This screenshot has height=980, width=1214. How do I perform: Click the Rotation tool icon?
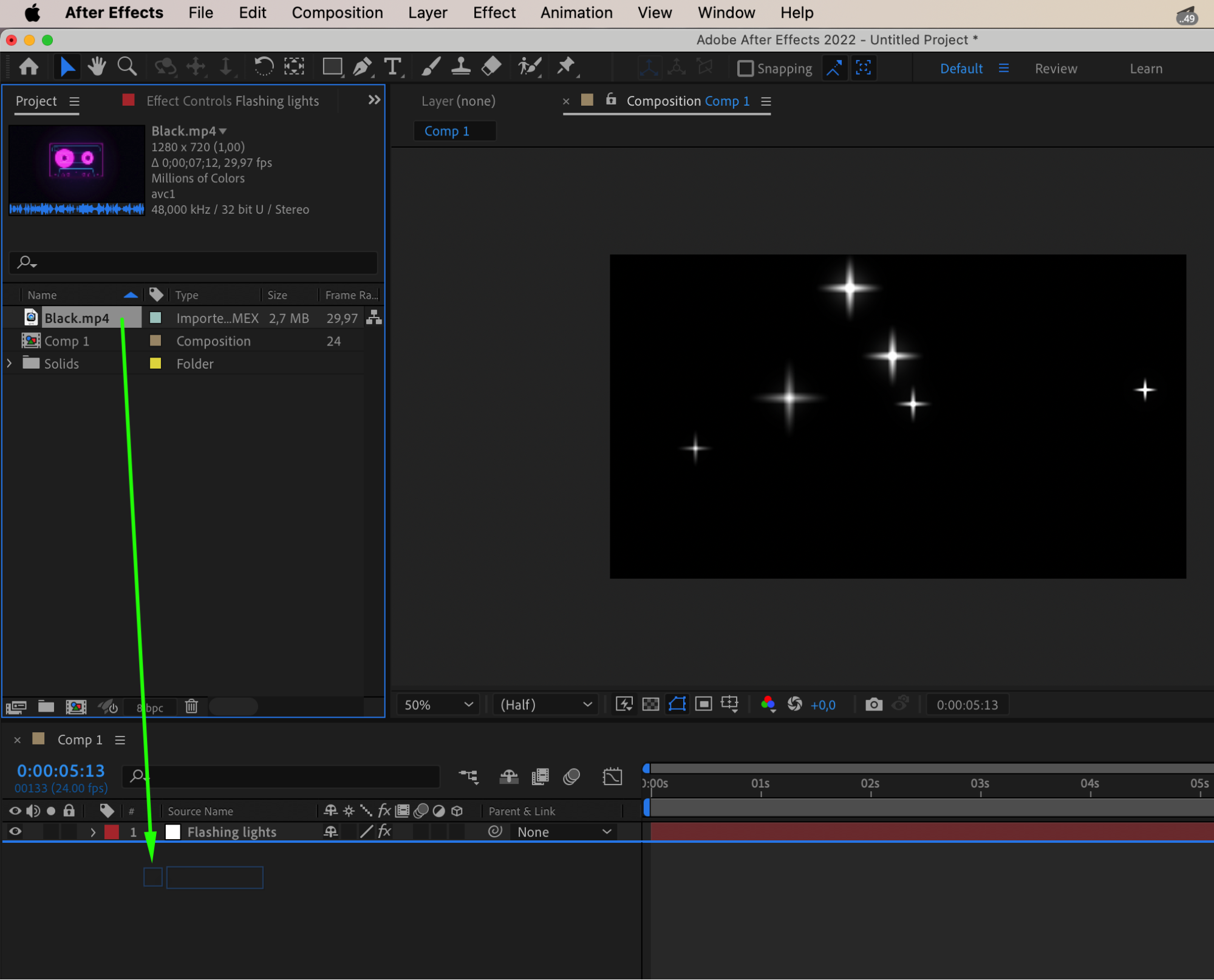[x=264, y=67]
